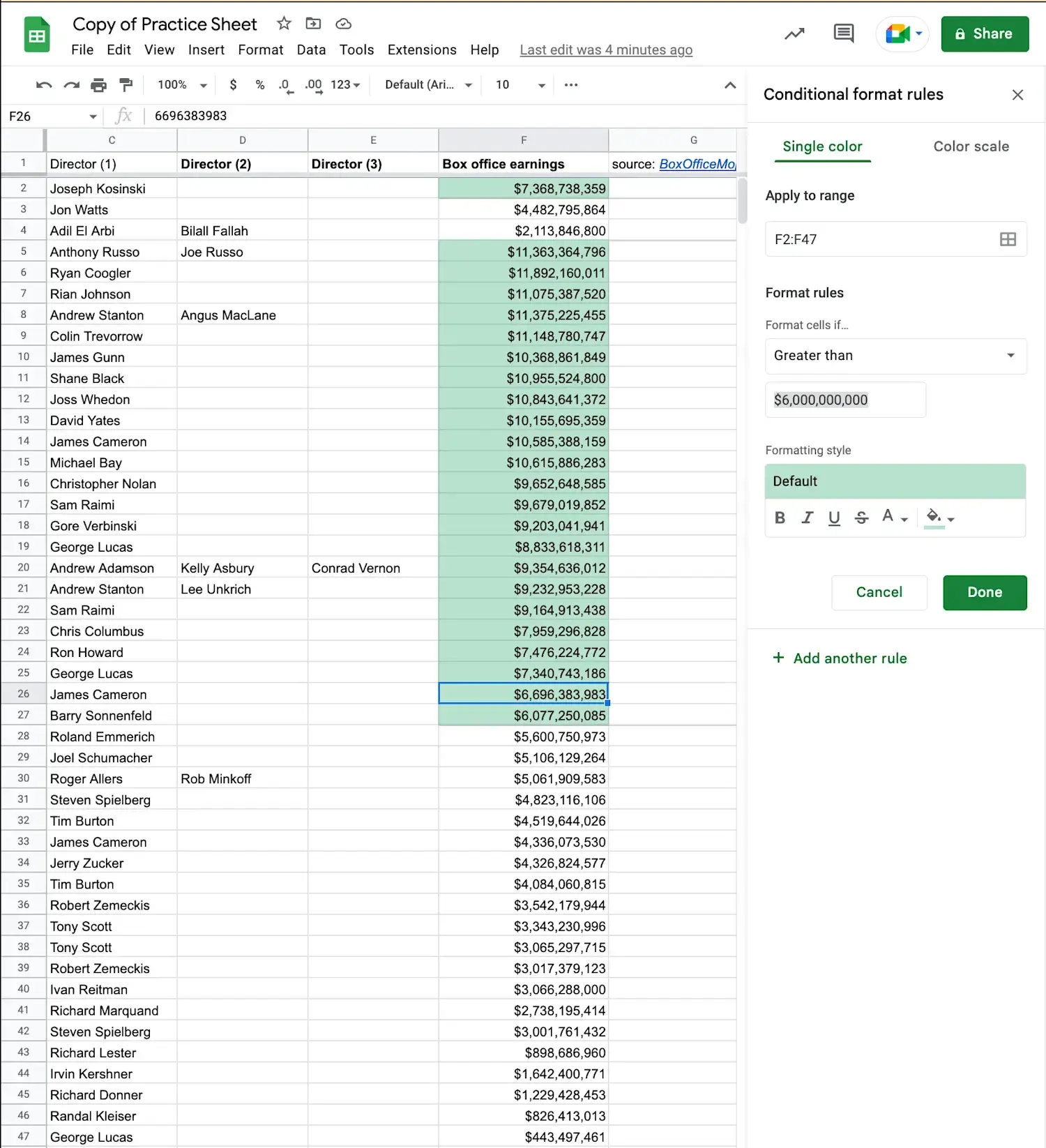Check the cloud document status icon

pyautogui.click(x=343, y=24)
